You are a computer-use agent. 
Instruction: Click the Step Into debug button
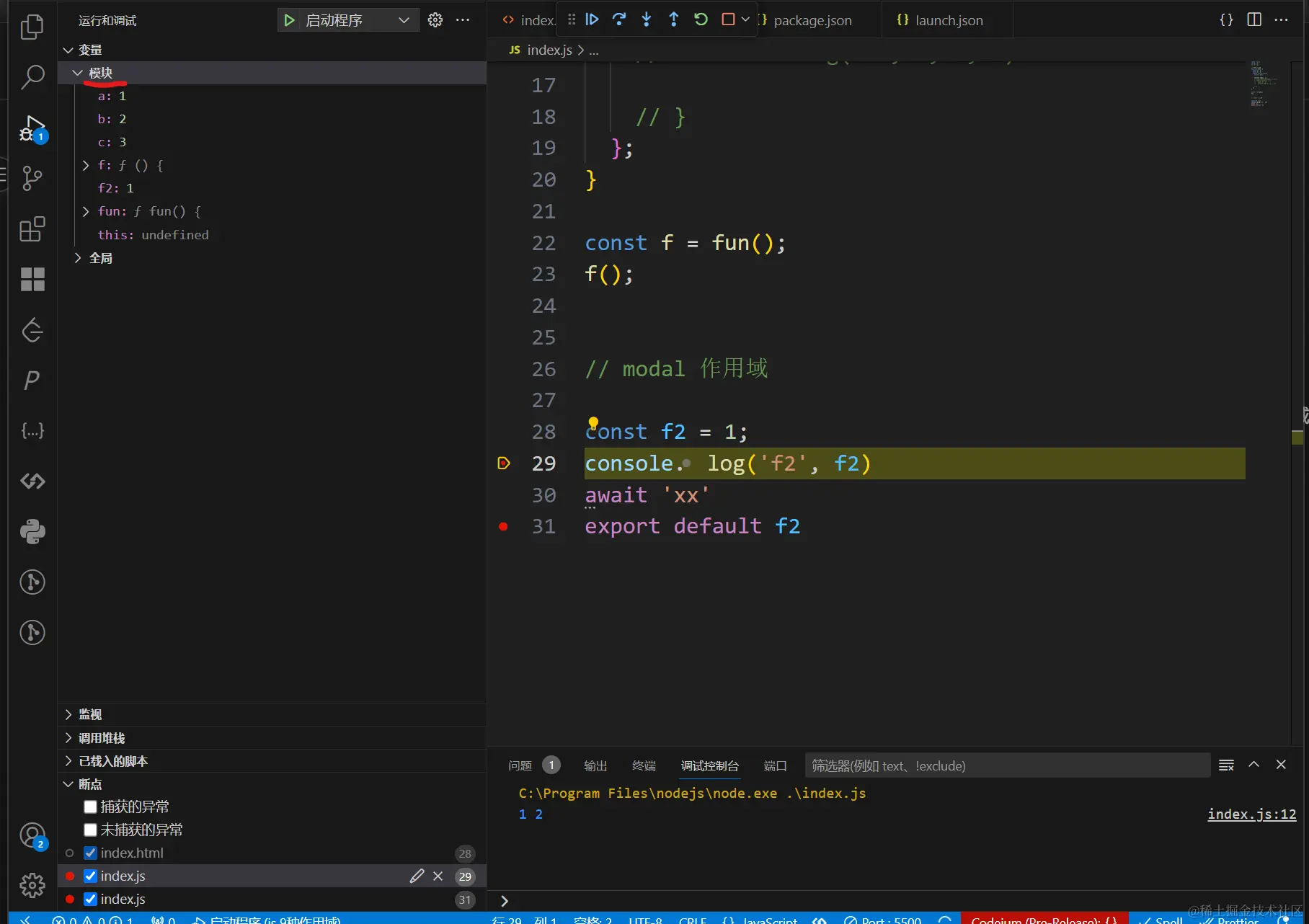click(647, 19)
